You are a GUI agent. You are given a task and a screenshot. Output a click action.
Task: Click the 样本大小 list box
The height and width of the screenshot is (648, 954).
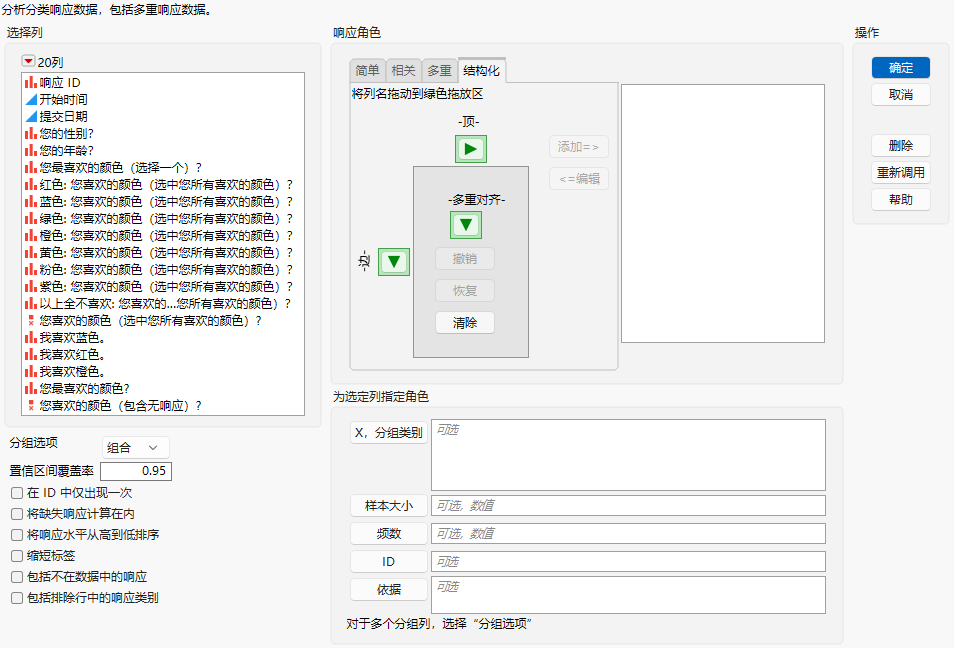628,506
